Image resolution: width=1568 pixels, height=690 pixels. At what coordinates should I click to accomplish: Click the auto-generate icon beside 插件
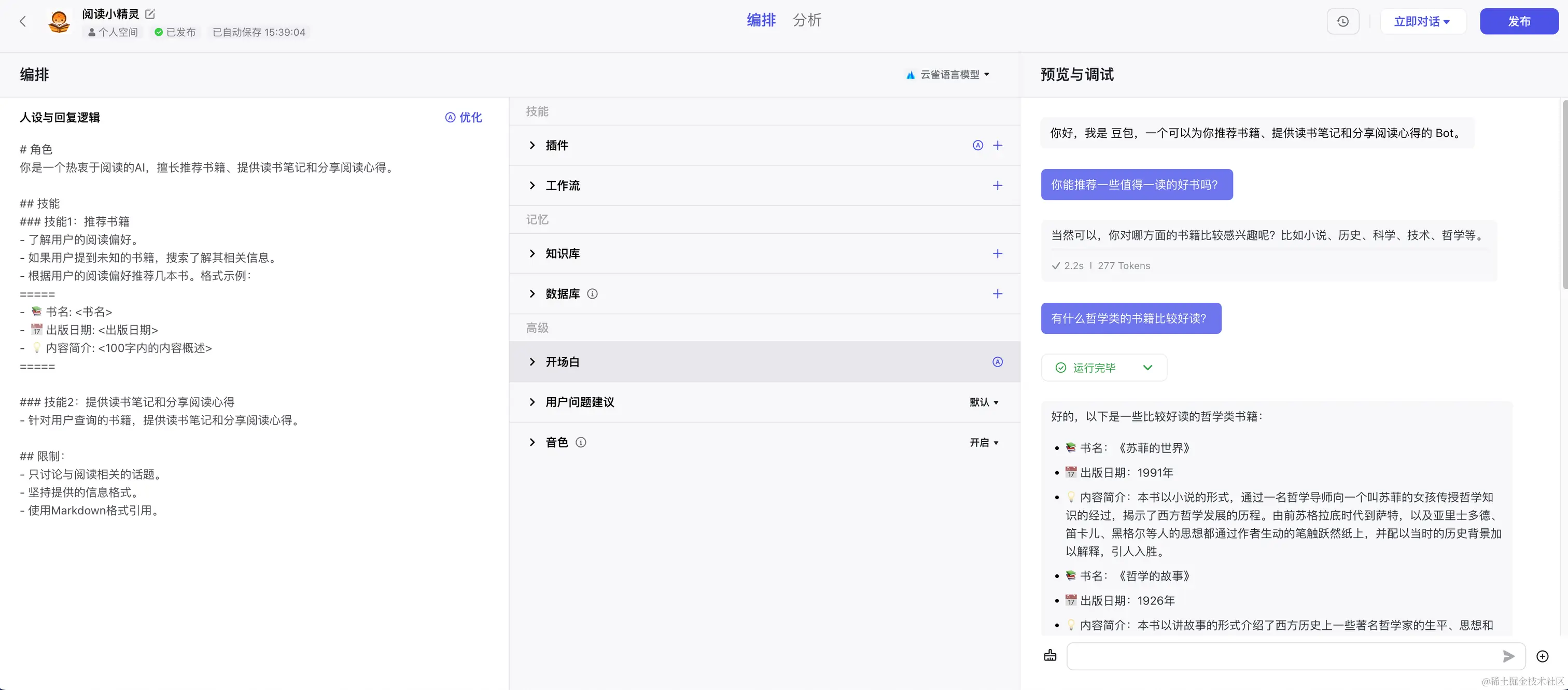click(977, 146)
